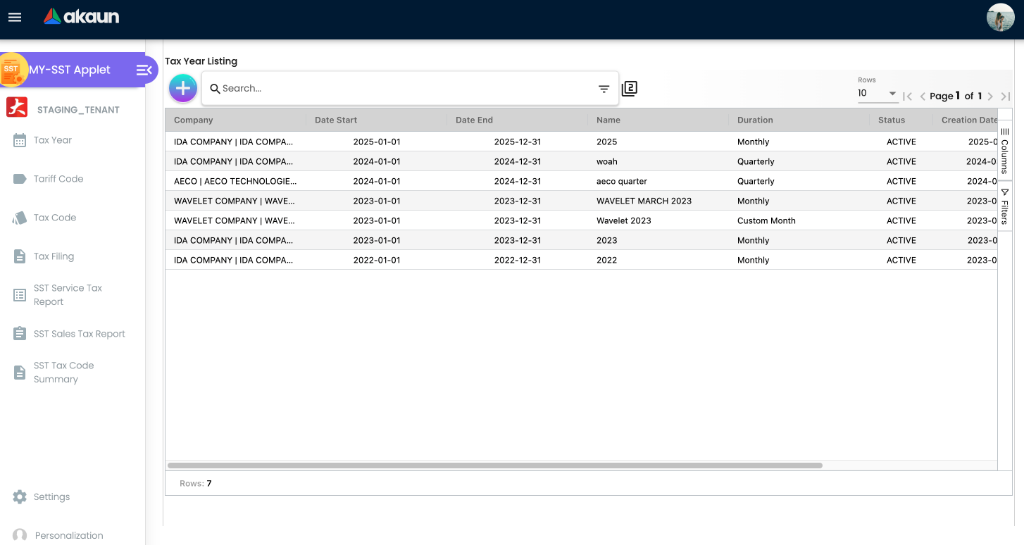Go to the last page

click(1006, 96)
